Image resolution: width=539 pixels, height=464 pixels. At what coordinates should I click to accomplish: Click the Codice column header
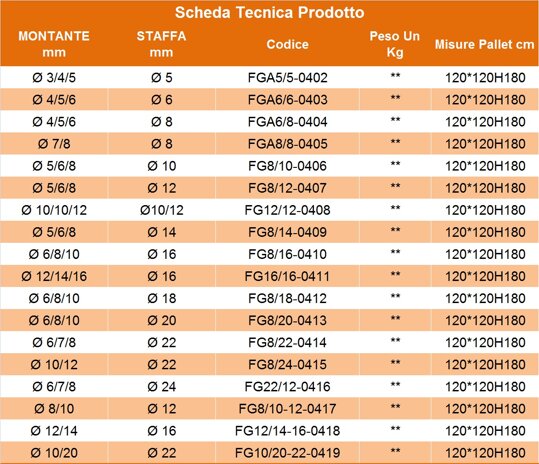click(287, 44)
